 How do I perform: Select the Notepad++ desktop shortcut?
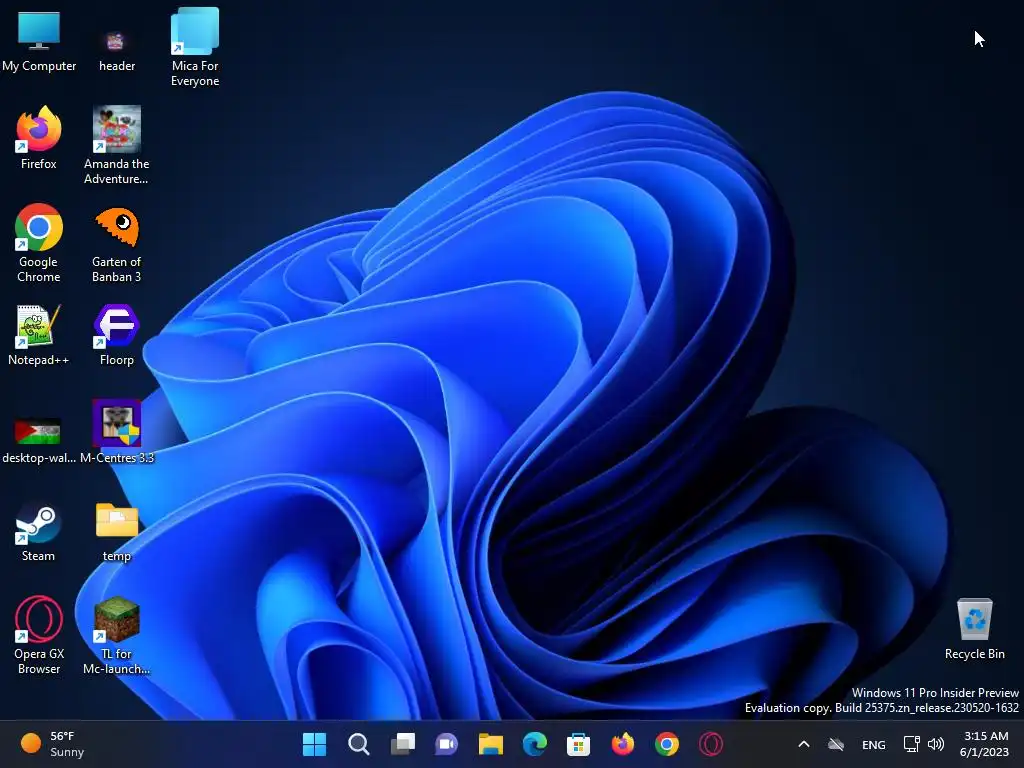(39, 334)
